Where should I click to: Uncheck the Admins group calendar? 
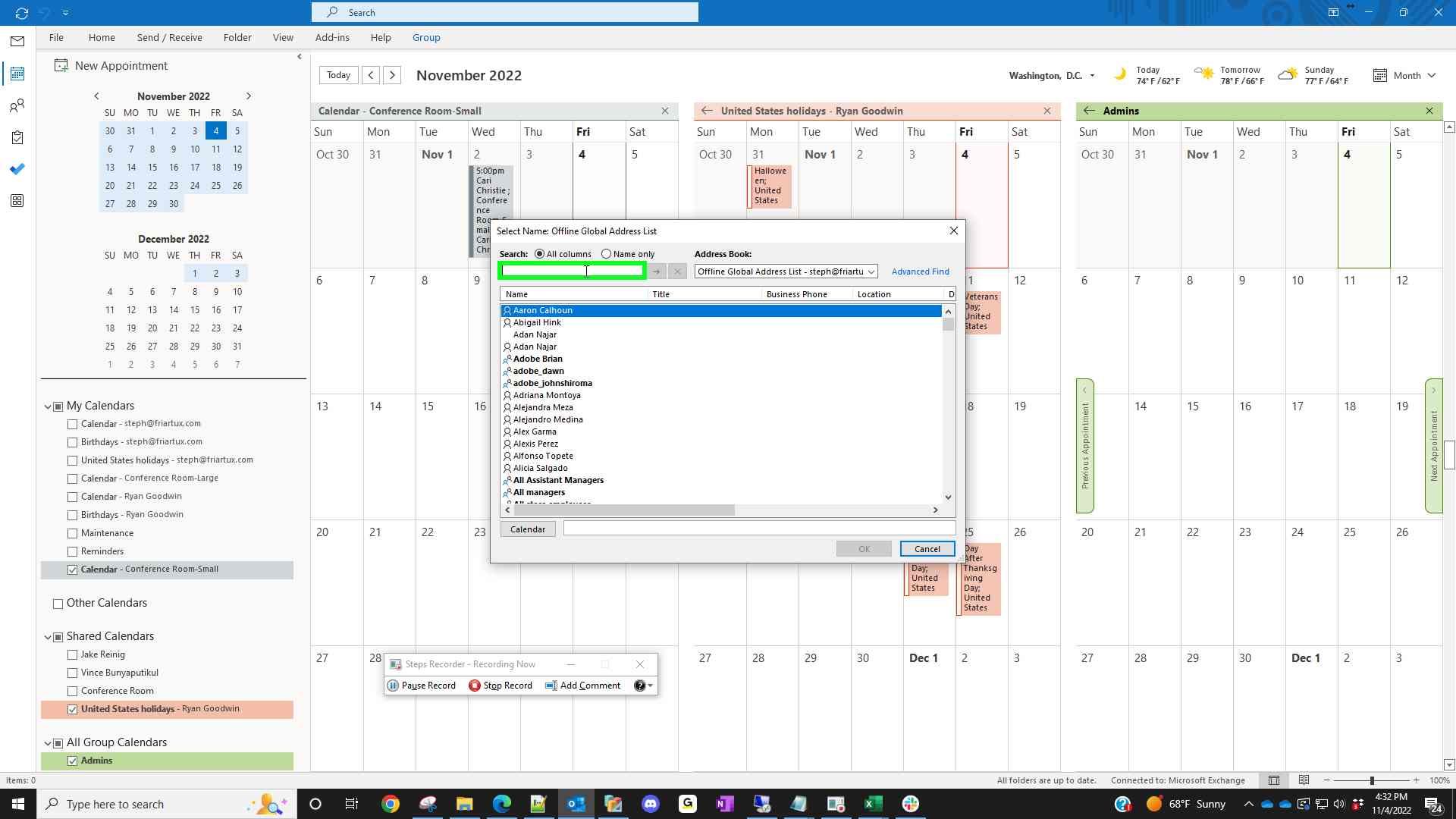pos(73,761)
